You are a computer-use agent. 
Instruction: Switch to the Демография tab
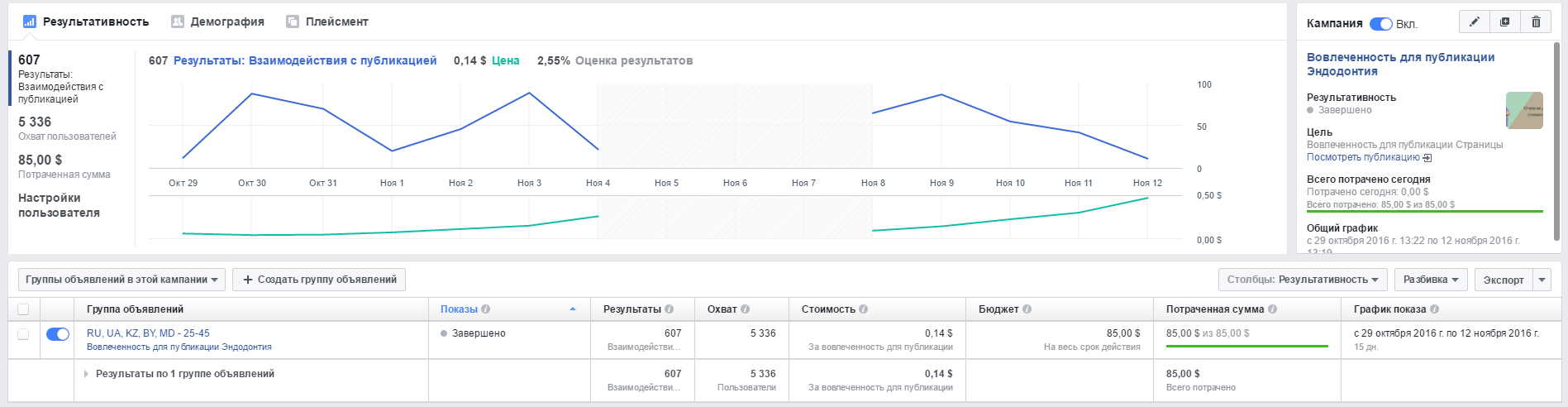point(218,22)
